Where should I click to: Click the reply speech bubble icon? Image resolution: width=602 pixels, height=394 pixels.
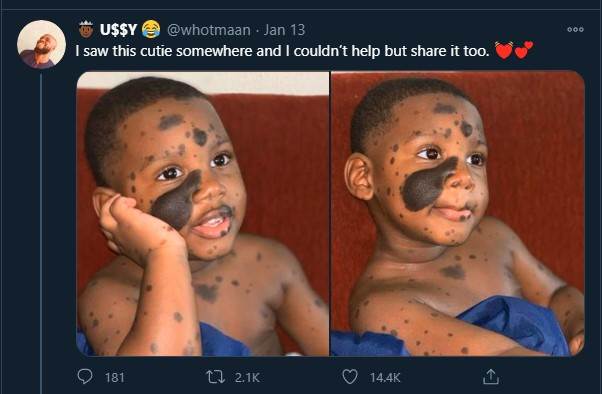(x=84, y=377)
